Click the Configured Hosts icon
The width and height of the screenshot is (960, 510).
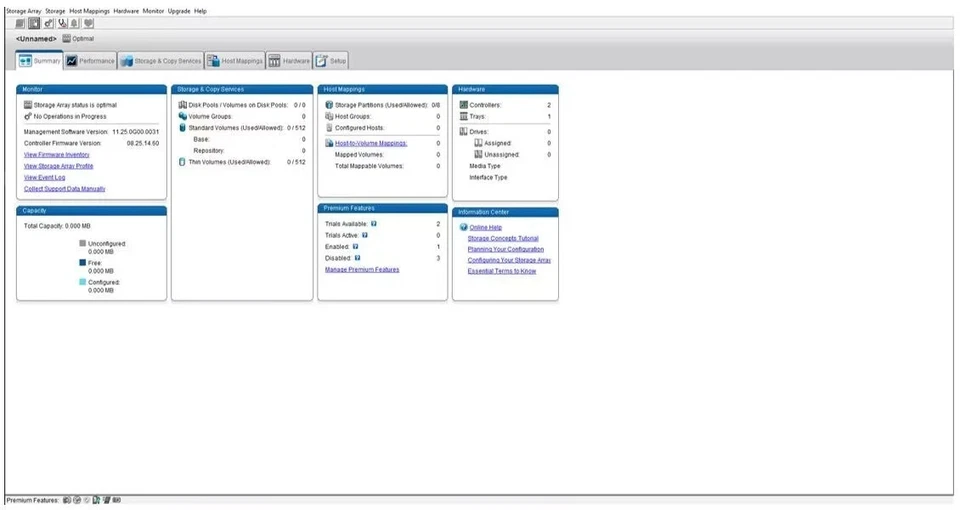pyautogui.click(x=329, y=127)
